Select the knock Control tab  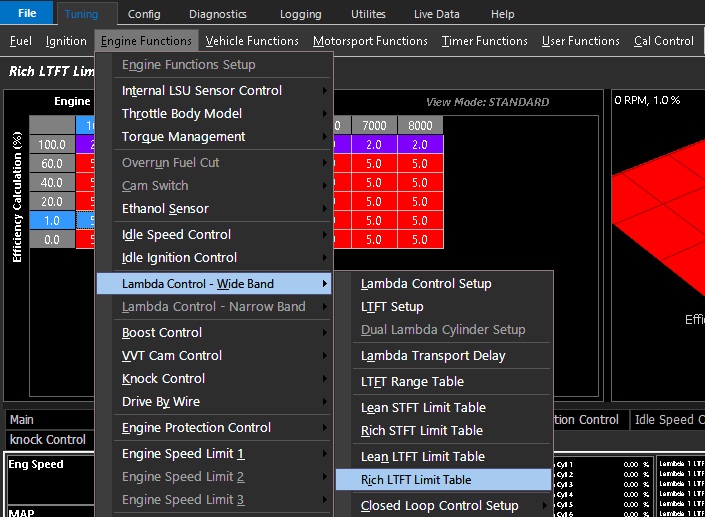[x=48, y=439]
